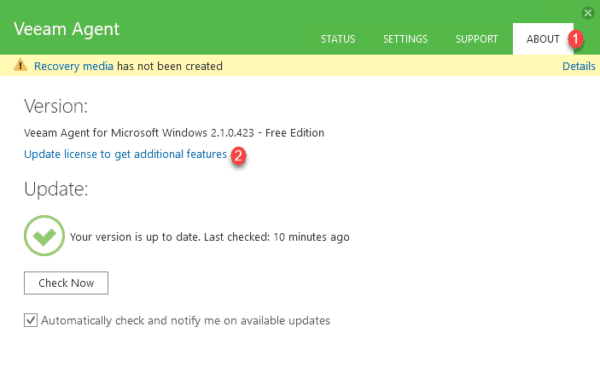The width and height of the screenshot is (600, 391).
Task: Select the ABOUT tab
Action: [x=543, y=39]
